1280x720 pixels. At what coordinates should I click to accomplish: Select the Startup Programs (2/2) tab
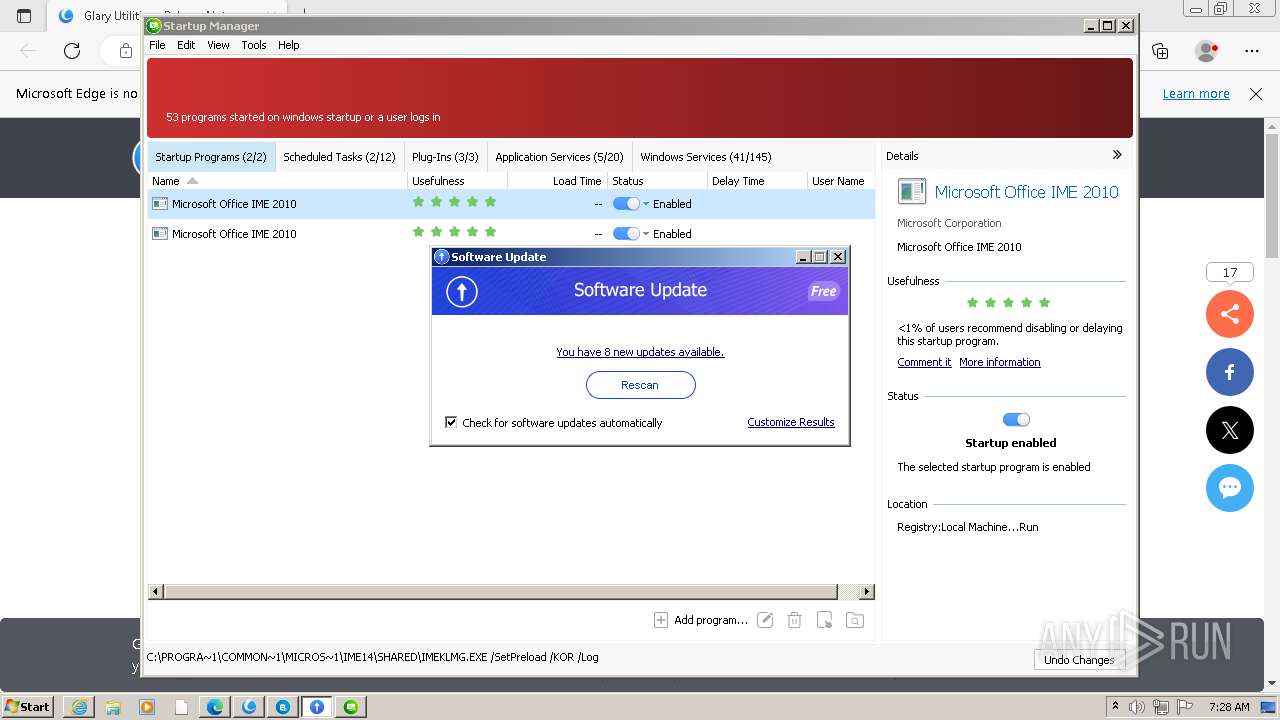[x=211, y=157]
